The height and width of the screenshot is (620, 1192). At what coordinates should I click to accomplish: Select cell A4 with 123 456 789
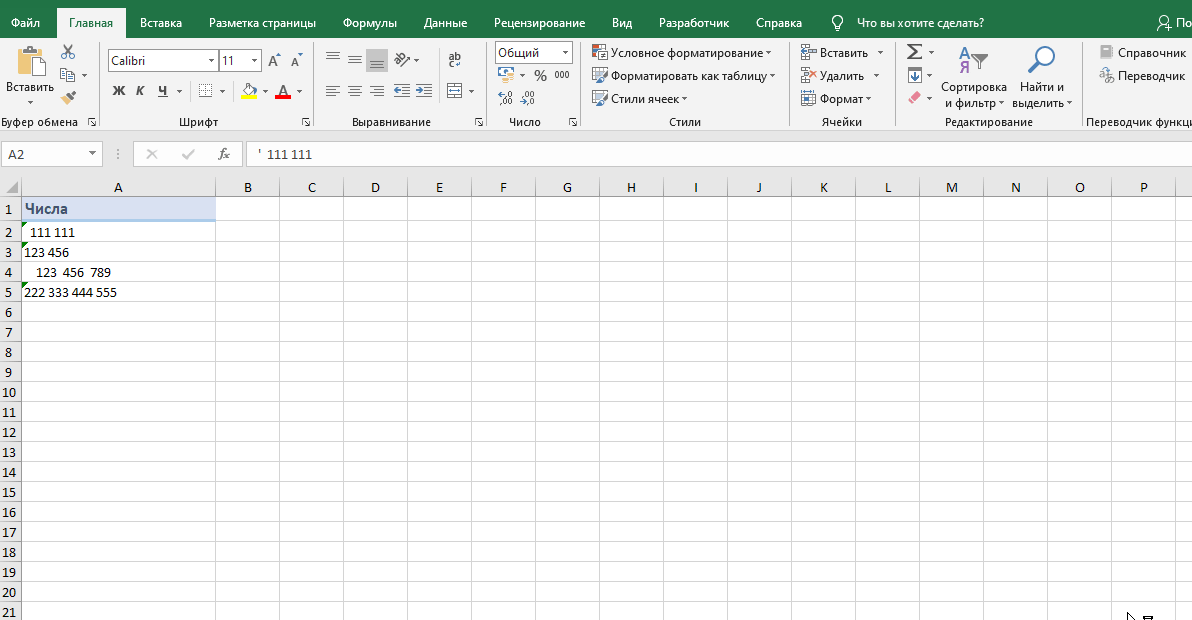coord(118,272)
